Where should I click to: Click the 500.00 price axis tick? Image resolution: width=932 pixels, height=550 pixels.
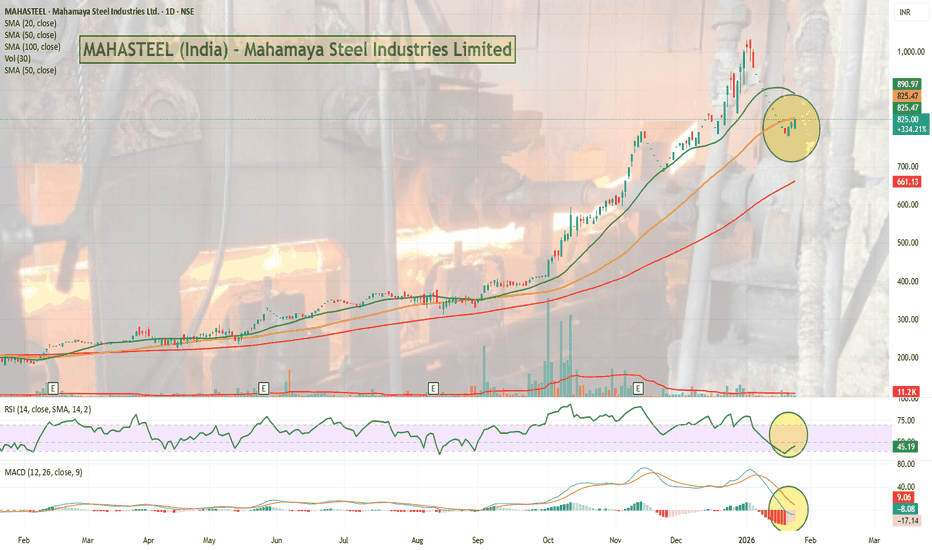pos(907,243)
